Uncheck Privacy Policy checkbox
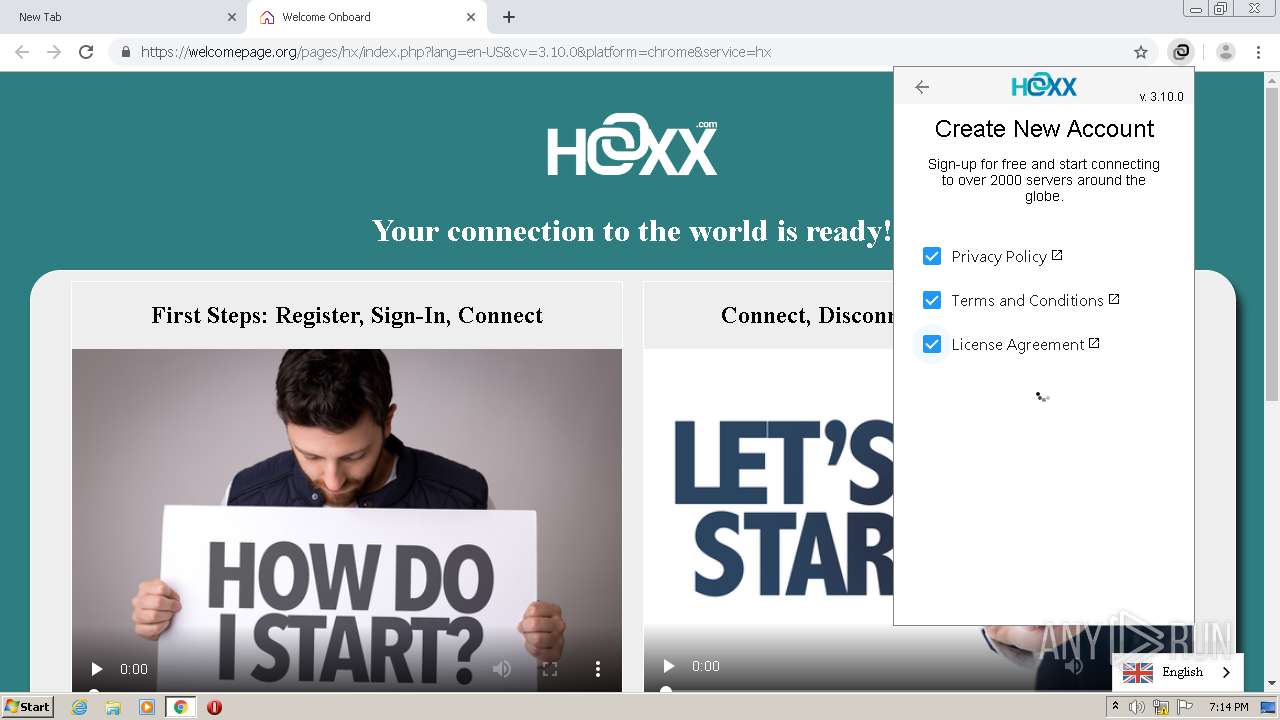1280x720 pixels. coord(932,256)
